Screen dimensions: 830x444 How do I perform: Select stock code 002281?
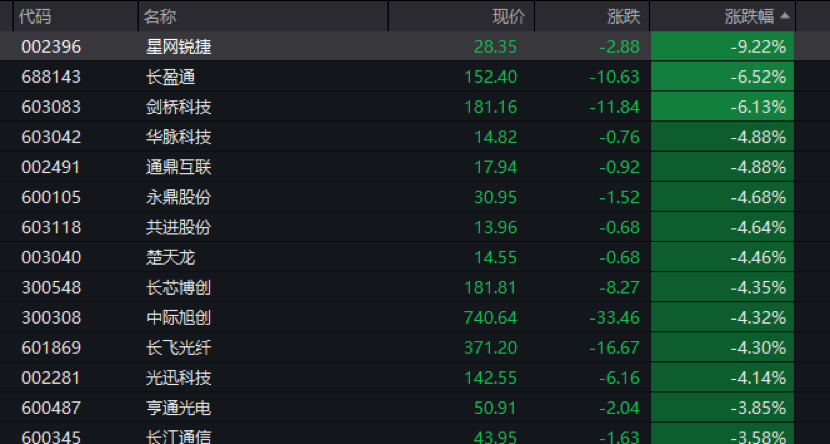tap(51, 378)
